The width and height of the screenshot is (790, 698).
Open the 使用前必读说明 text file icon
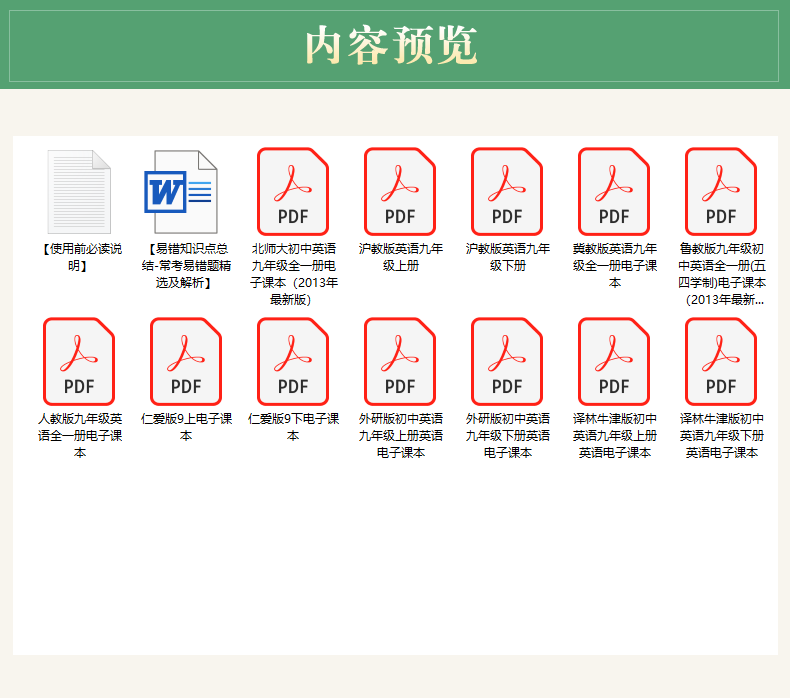tap(79, 192)
